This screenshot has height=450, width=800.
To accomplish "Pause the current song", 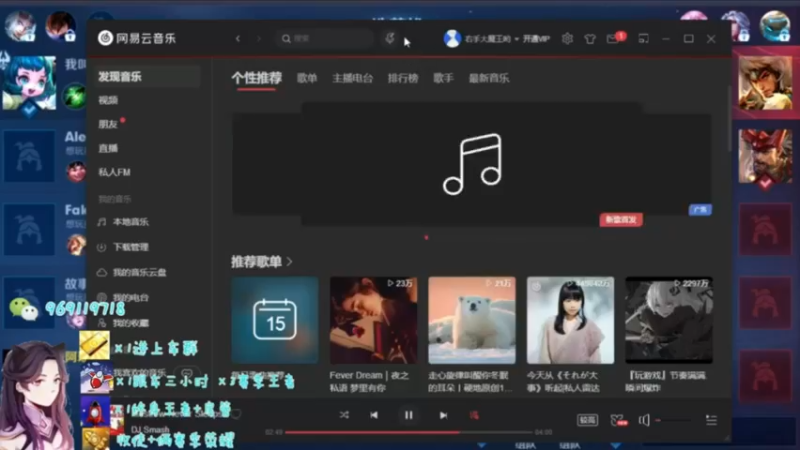I will (x=409, y=415).
